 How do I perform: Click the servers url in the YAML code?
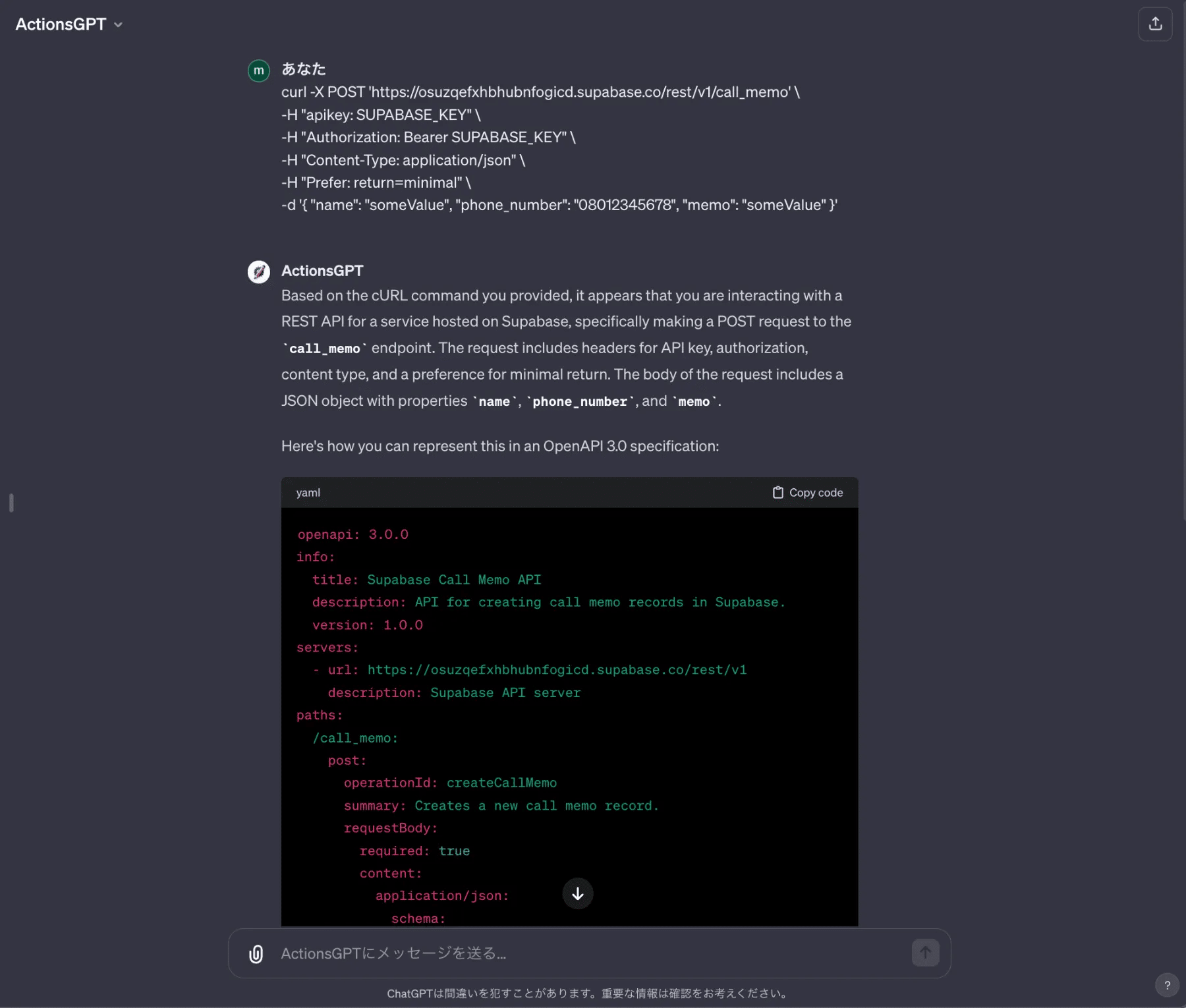tap(556, 670)
